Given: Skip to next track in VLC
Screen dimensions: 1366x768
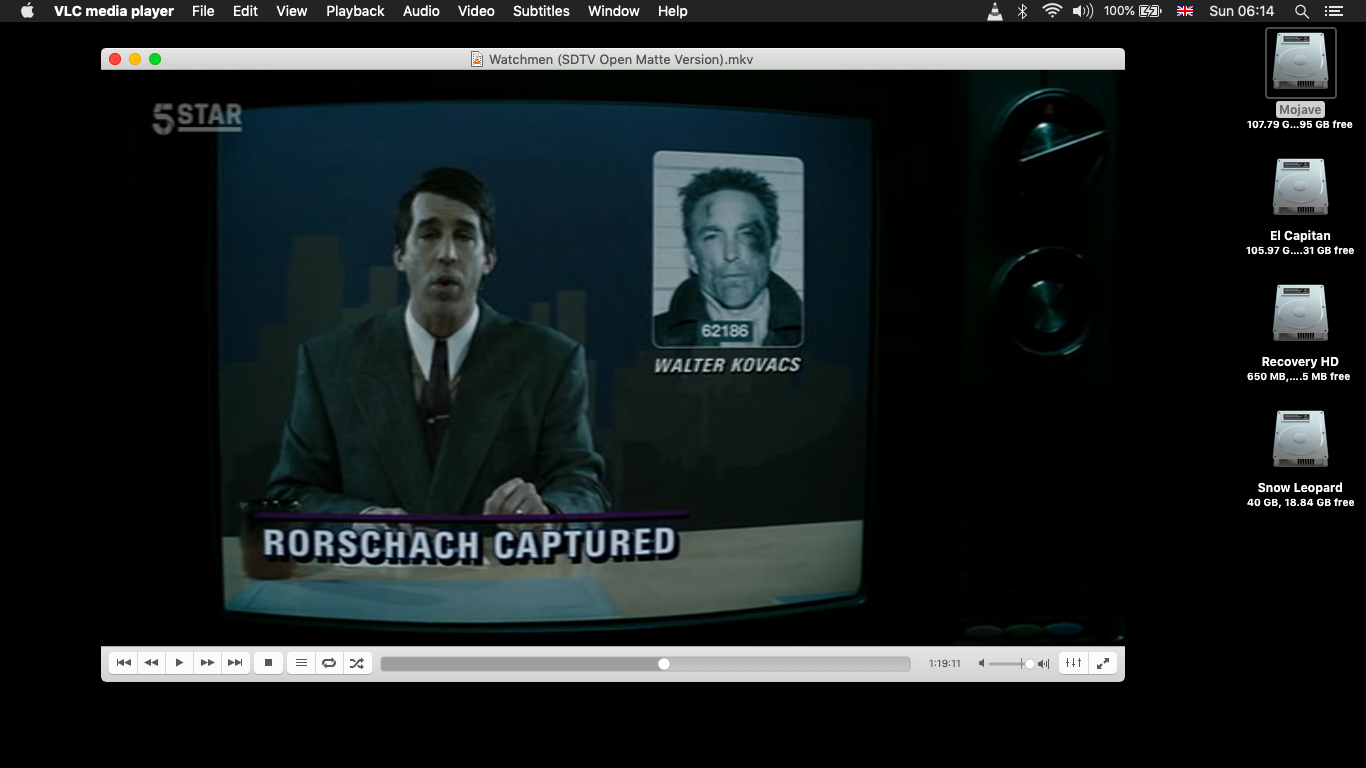Looking at the screenshot, I should pos(235,663).
